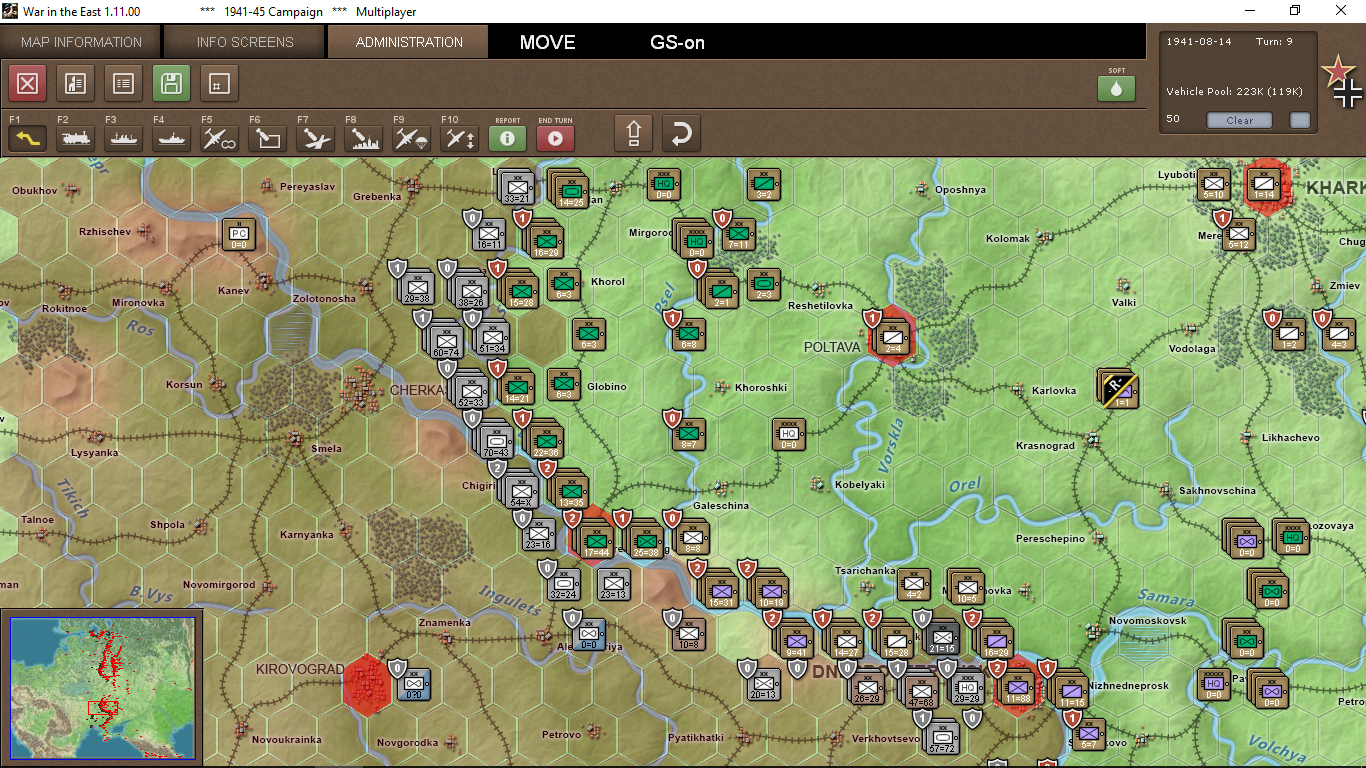Viewport: 1366px width, 768px height.
Task: Select the 21=15 dark counter
Action: (942, 637)
